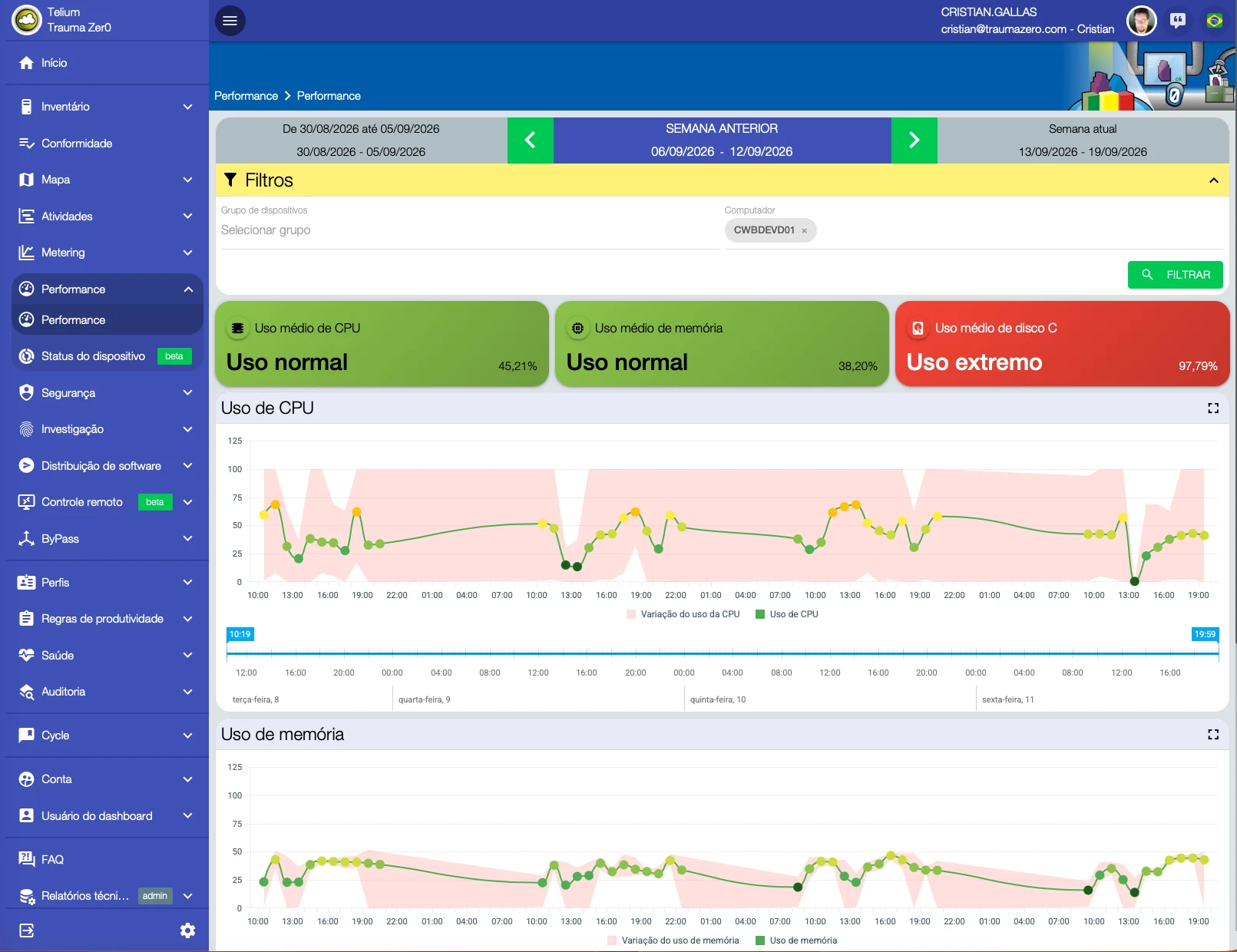Expand Uso de memória chart fullscreen
Viewport: 1237px width, 952px height.
click(x=1213, y=735)
